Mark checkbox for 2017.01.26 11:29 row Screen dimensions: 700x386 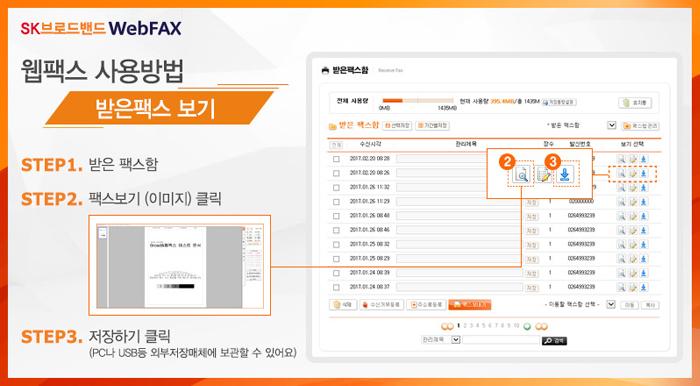coord(336,202)
